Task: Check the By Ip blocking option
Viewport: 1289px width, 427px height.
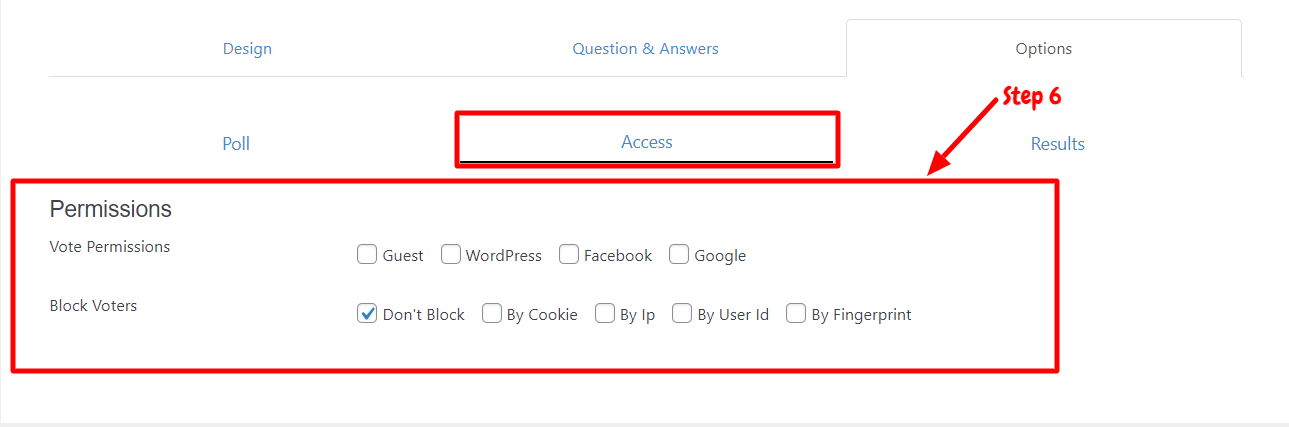Action: click(604, 313)
